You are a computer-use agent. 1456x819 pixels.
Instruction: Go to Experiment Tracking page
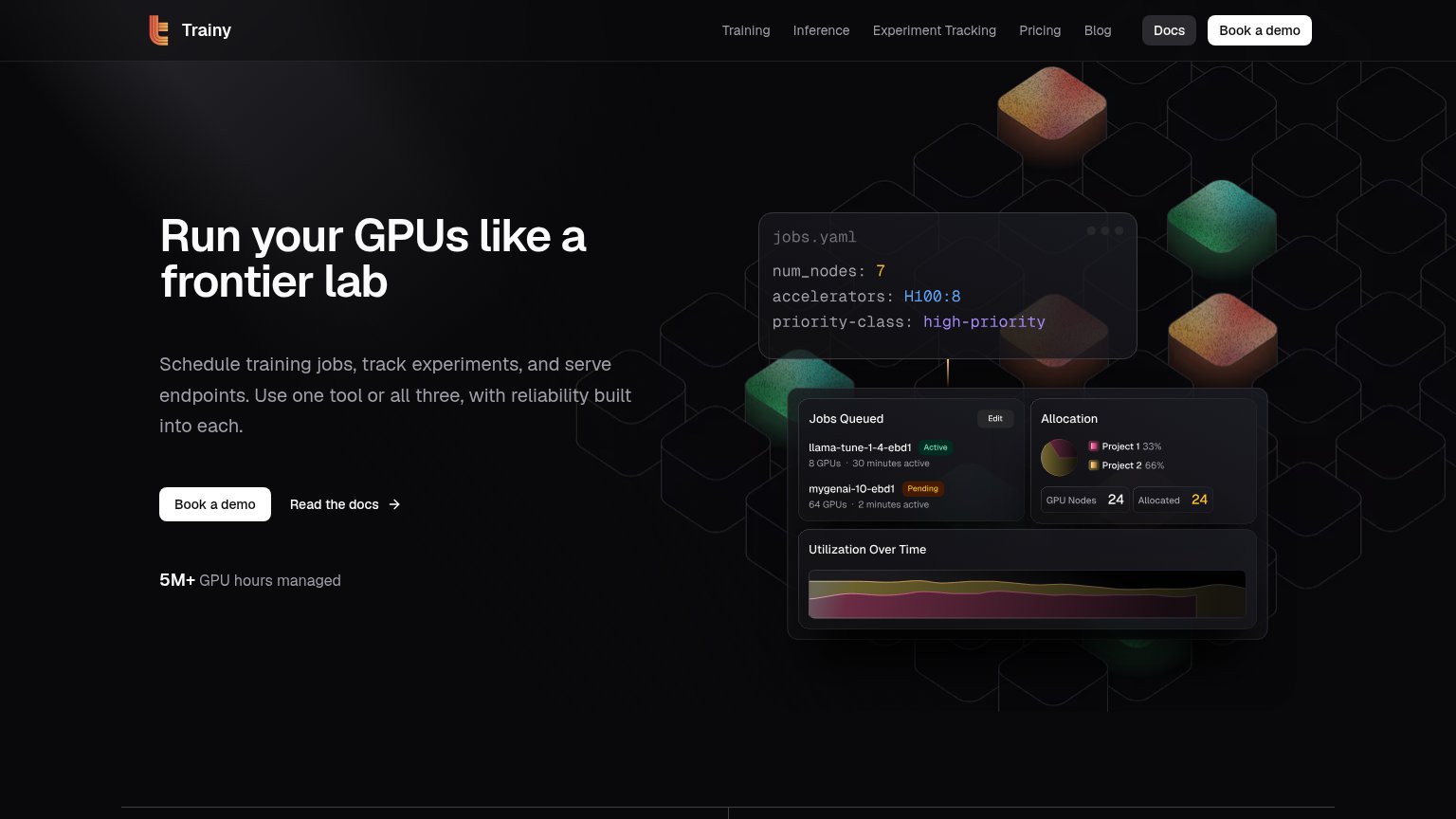935,30
